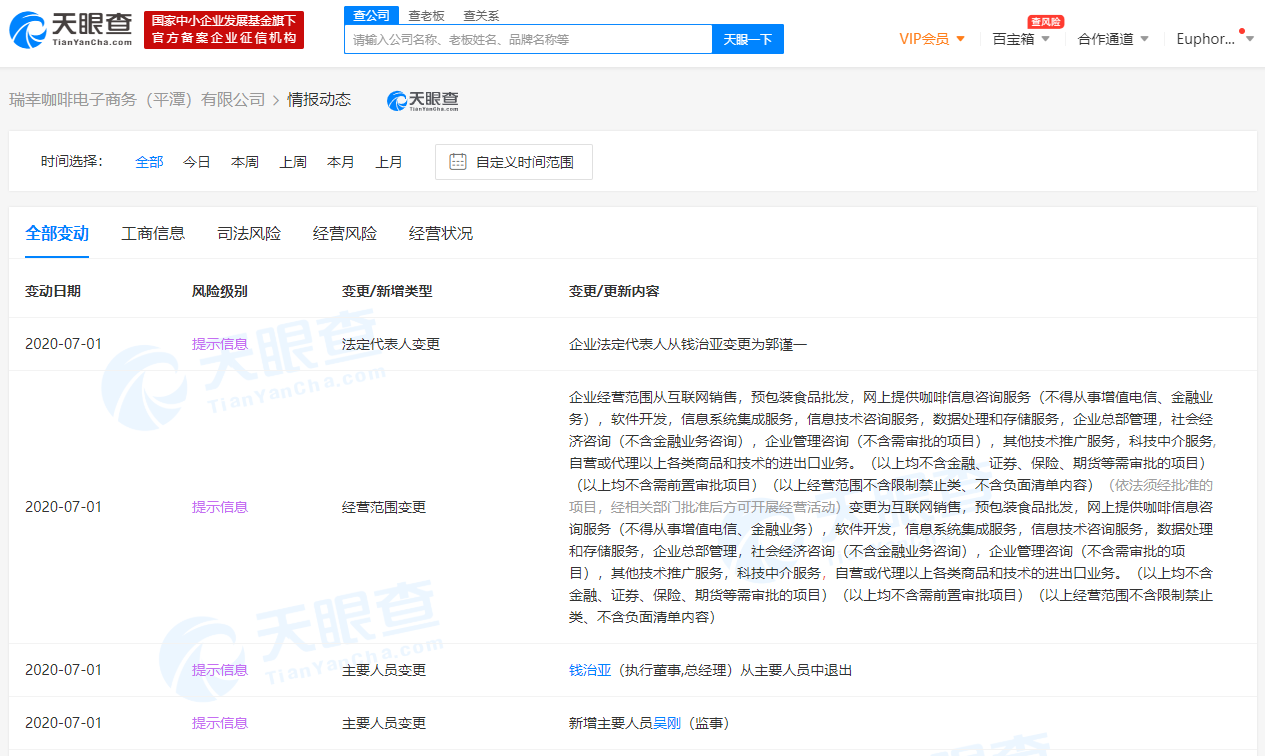Viewport: 1265px width, 756px height.
Task: Click the red official credit agency banner
Action: pyautogui.click(x=224, y=30)
